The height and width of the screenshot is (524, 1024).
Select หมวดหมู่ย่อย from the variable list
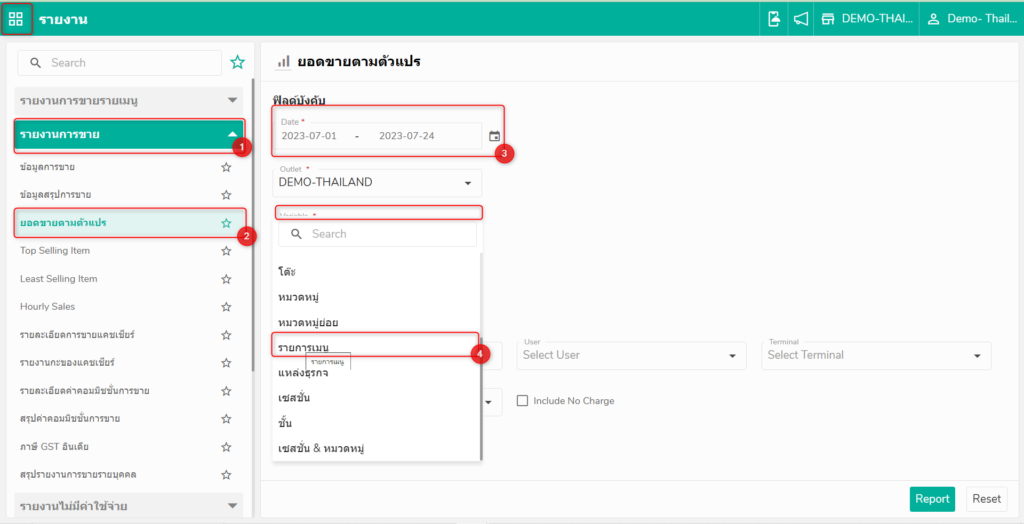(376, 322)
